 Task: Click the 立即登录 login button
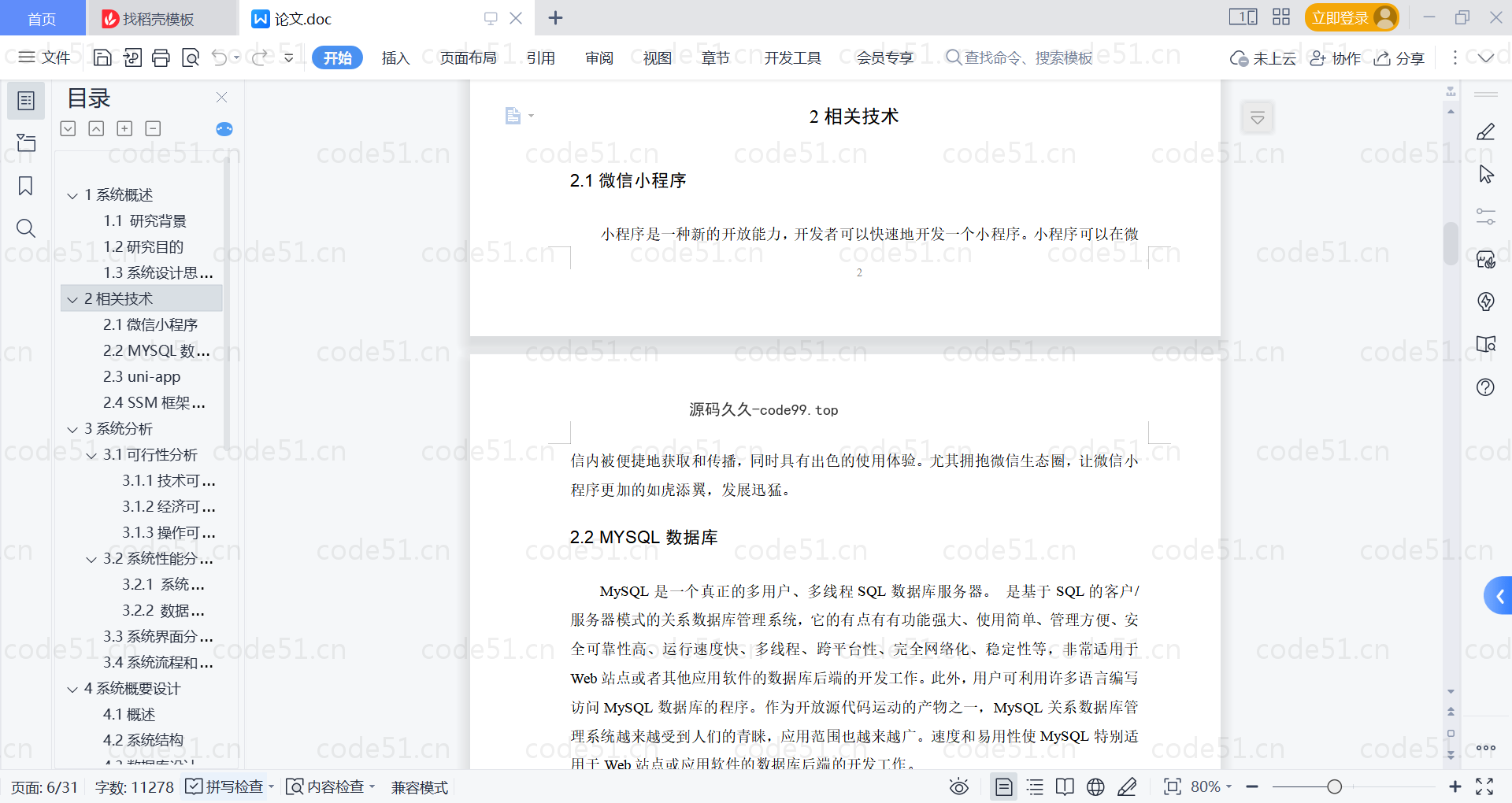1351,17
